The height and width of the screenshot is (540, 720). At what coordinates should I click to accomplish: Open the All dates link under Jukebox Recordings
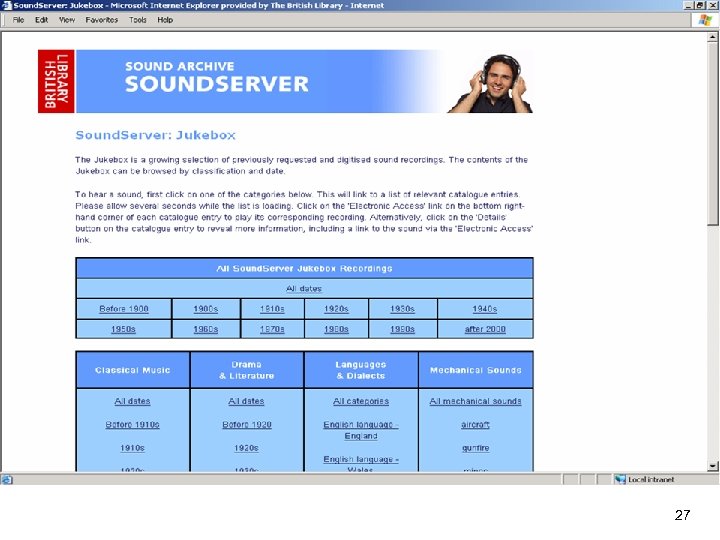pos(304,288)
